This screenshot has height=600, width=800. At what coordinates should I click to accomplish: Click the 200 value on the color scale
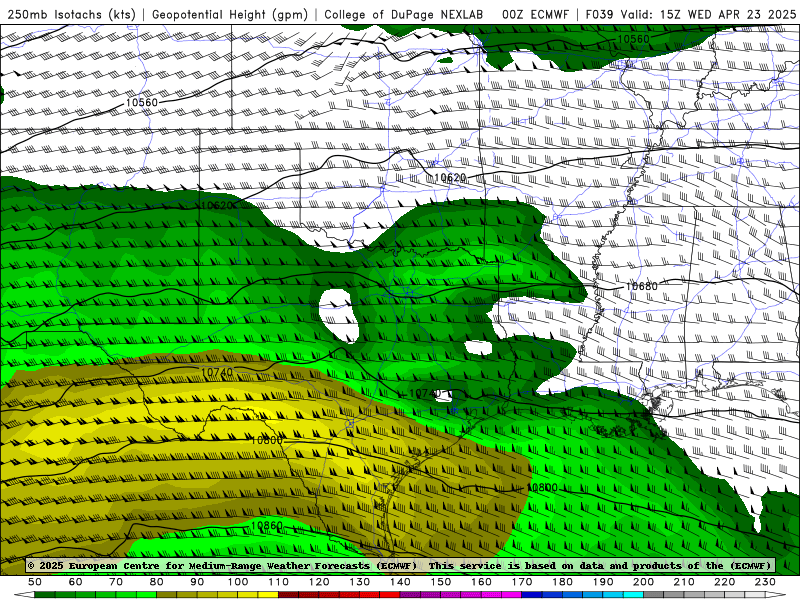click(643, 582)
